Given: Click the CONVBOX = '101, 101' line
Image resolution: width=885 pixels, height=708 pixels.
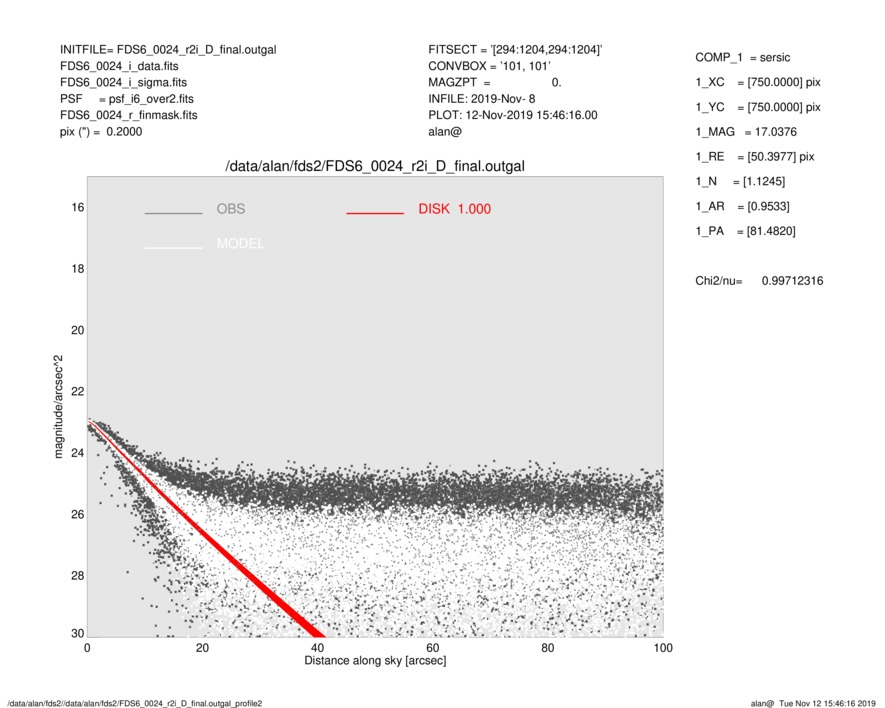Looking at the screenshot, I should pyautogui.click(x=489, y=66).
